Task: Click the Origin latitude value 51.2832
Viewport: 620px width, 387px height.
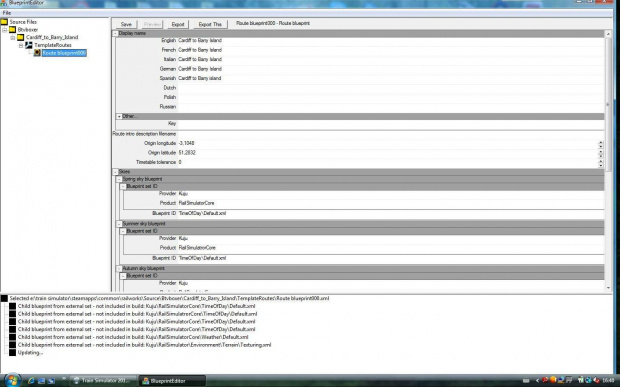Action: pyautogui.click(x=187, y=153)
